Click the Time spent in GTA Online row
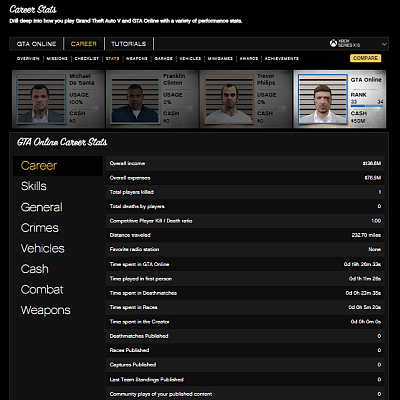This screenshot has width=400, height=400. click(245, 264)
